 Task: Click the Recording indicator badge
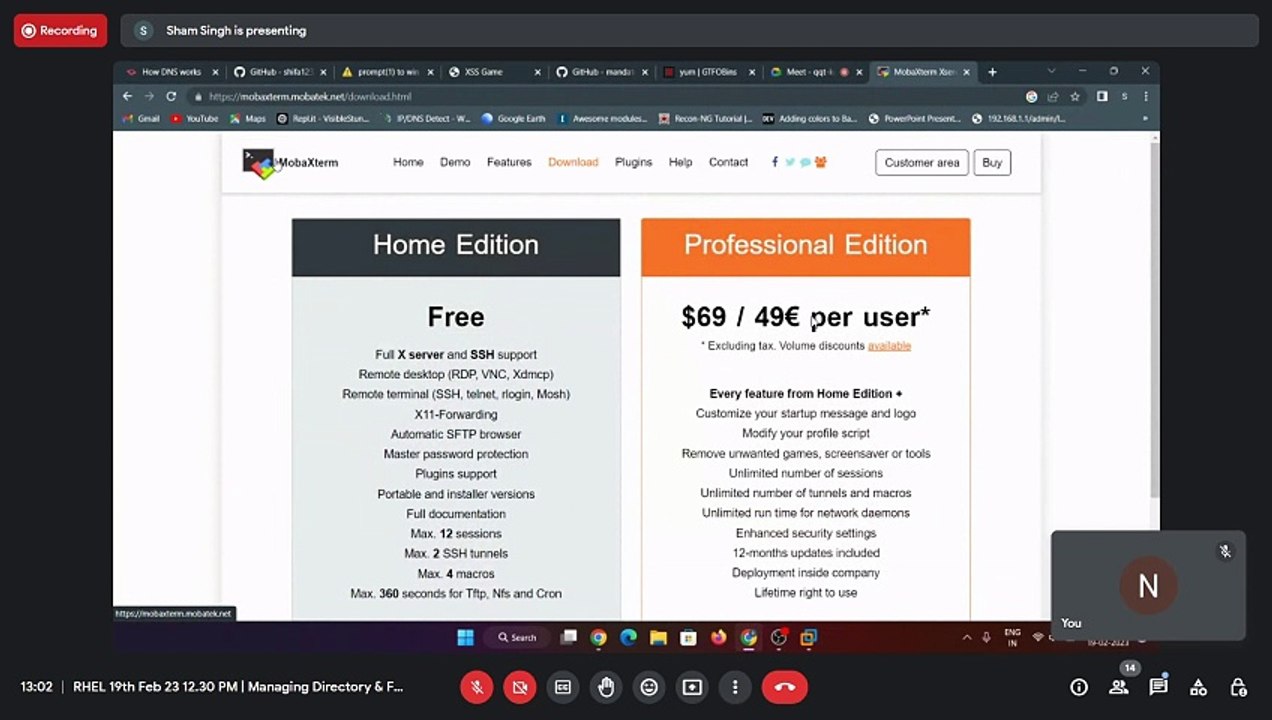(x=60, y=30)
